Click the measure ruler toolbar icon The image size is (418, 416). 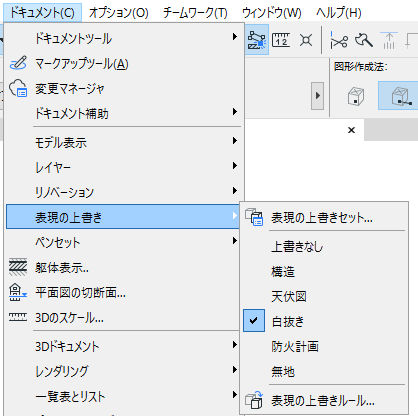pyautogui.click(x=281, y=40)
